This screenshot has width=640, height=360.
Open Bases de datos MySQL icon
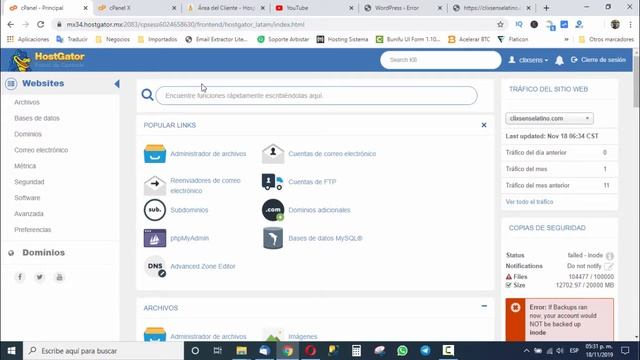point(273,238)
